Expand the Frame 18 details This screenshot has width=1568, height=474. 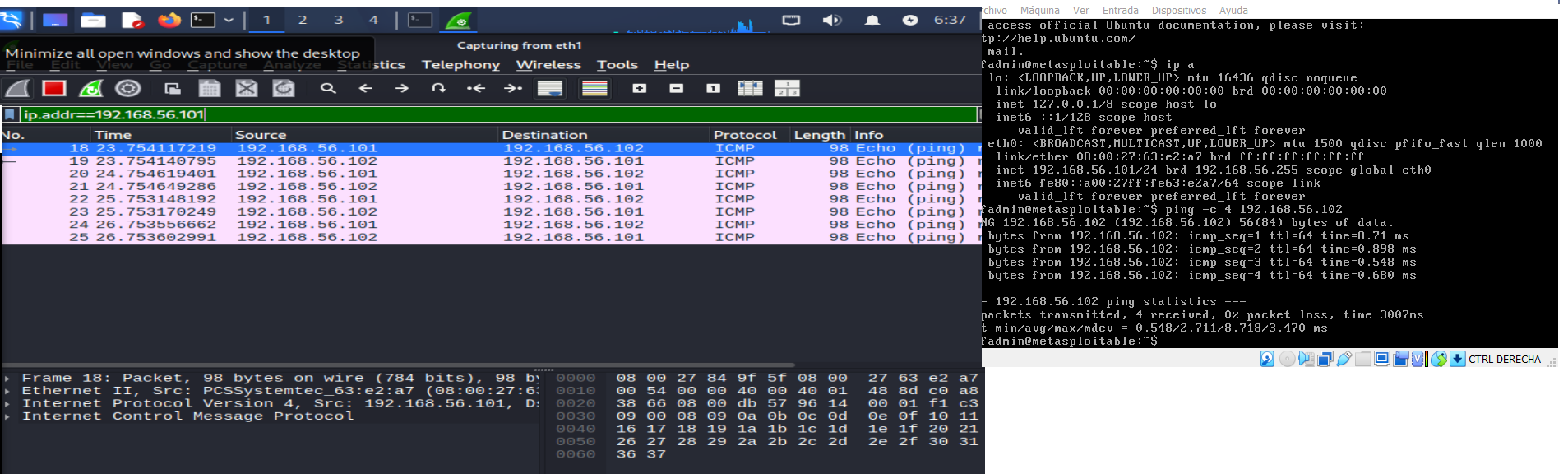point(8,379)
